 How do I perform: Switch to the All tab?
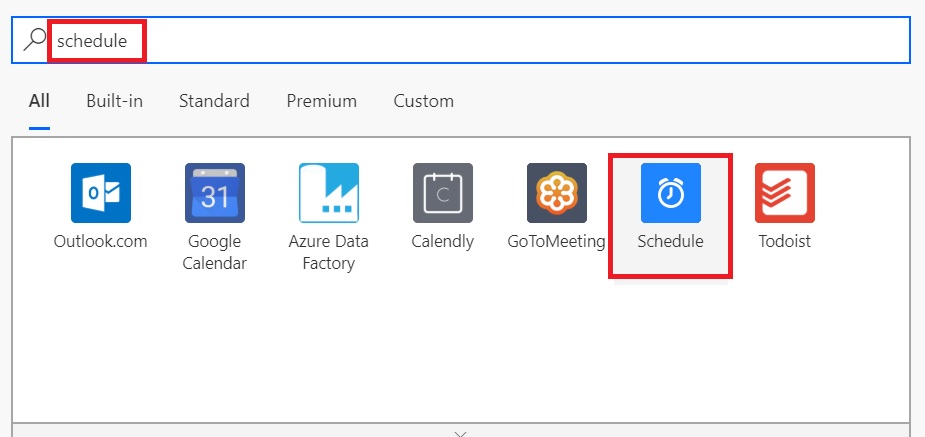[39, 101]
